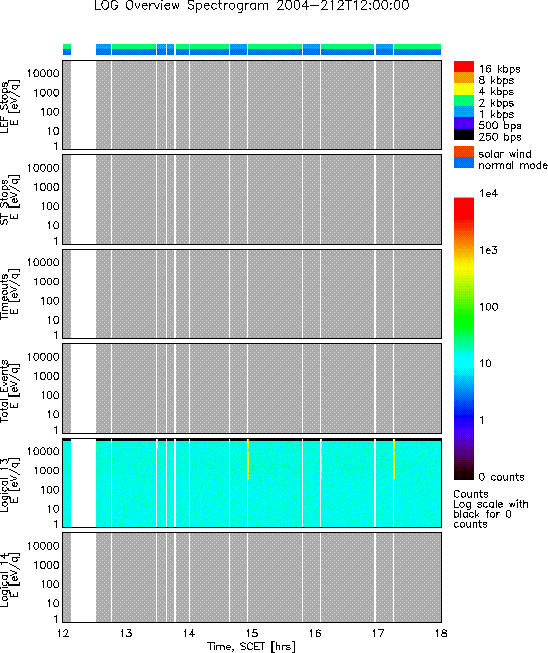Image resolution: width=548 pixels, height=653 pixels.
Task: Click the orange-red solar wind mode swatch
Action: 463,152
